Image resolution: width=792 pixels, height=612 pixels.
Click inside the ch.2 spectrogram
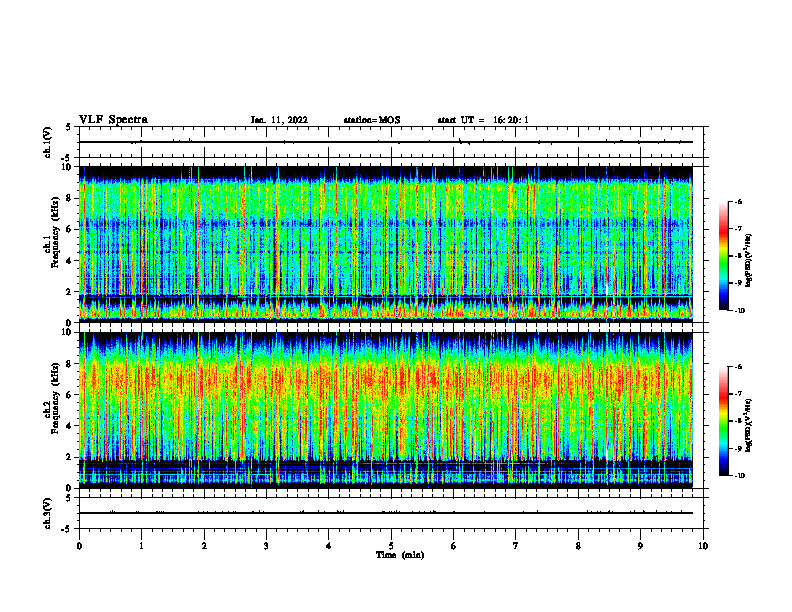(x=386, y=410)
